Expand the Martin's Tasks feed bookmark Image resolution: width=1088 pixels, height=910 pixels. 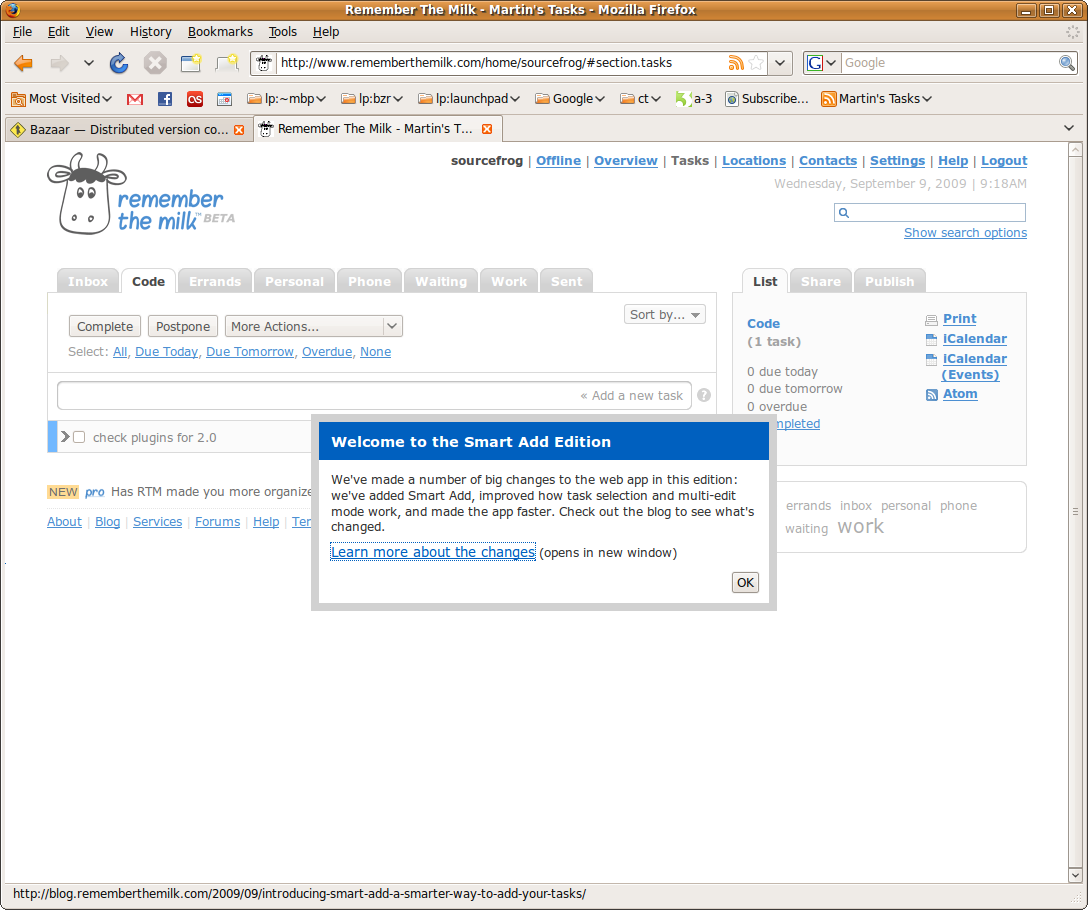[x=876, y=99]
